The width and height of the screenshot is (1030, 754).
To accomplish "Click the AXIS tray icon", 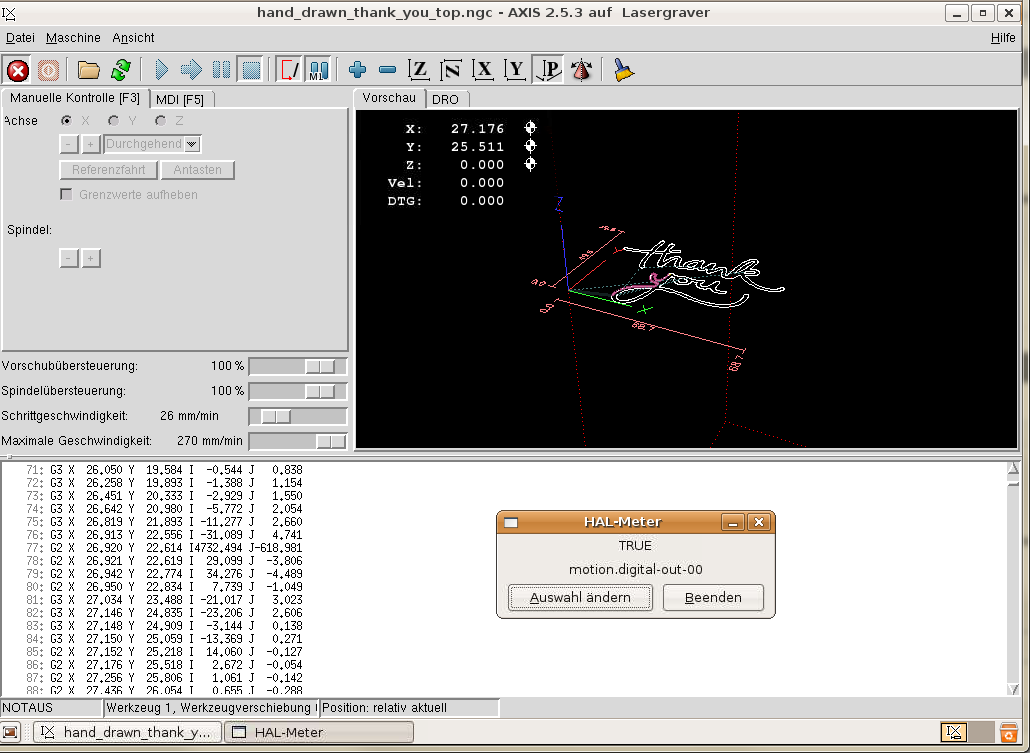I will [954, 732].
